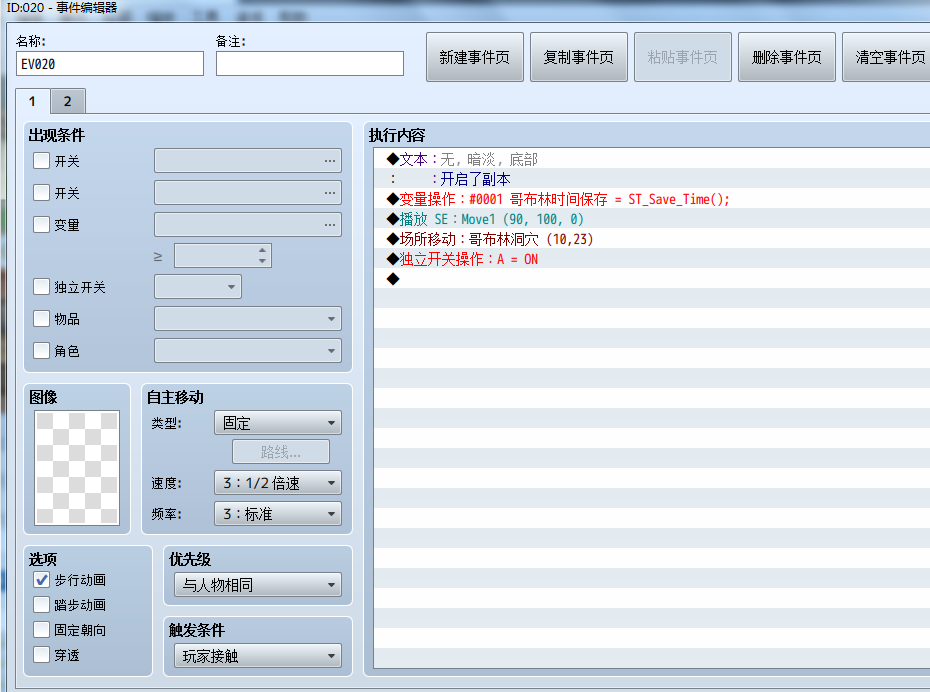The height and width of the screenshot is (692, 930).
Task: Select the 变量操作 #0001 command line
Action: click(x=652, y=199)
